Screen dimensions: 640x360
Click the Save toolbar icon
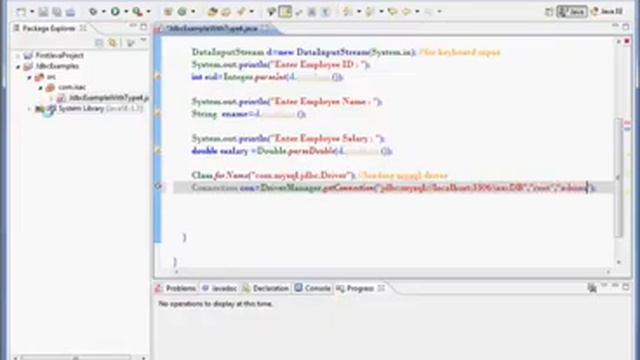(43, 12)
